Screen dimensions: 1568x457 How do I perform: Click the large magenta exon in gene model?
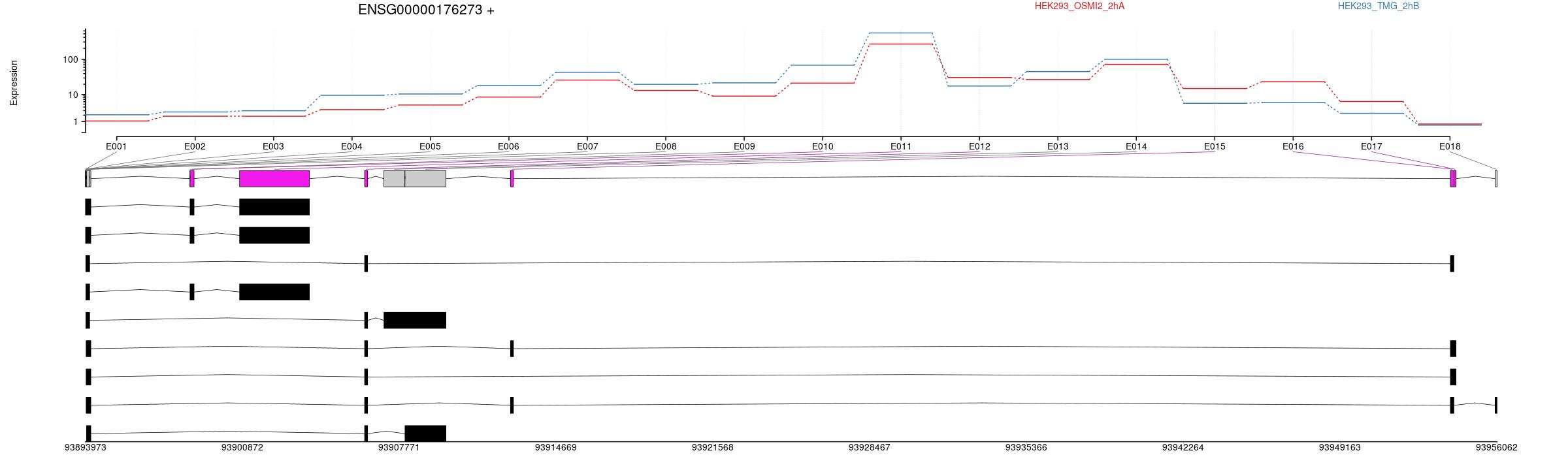(274, 179)
